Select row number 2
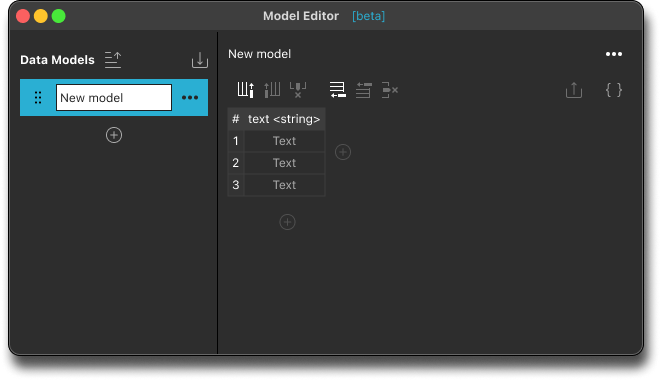660x380 pixels. pyautogui.click(x=236, y=163)
